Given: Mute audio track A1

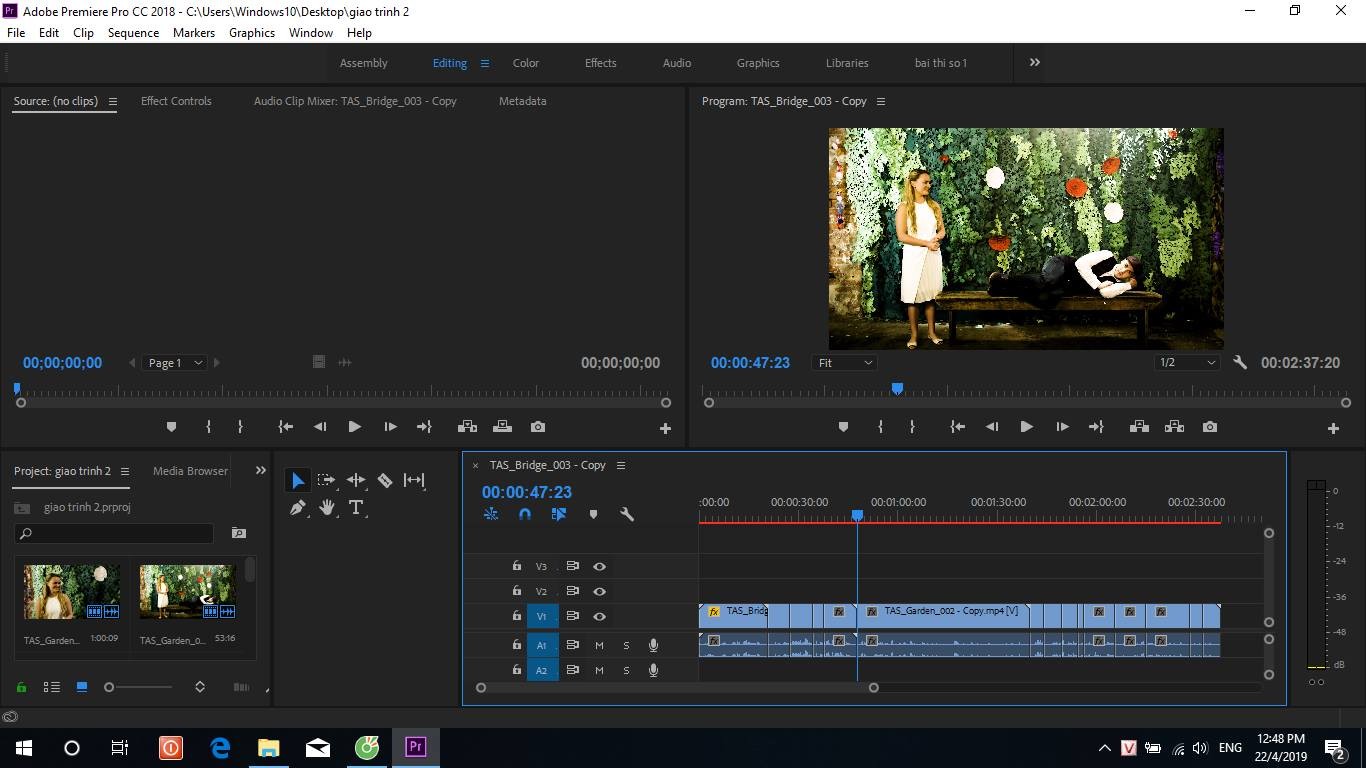Looking at the screenshot, I should (x=599, y=645).
